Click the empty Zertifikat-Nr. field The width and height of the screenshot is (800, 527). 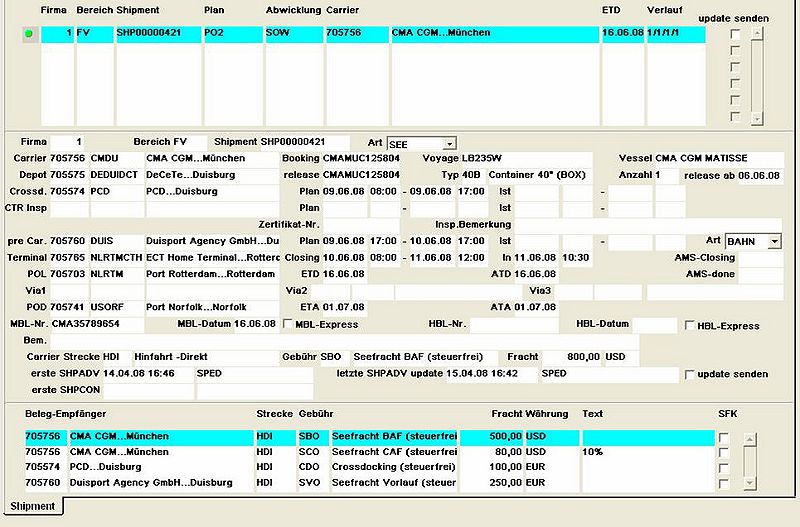click(361, 224)
